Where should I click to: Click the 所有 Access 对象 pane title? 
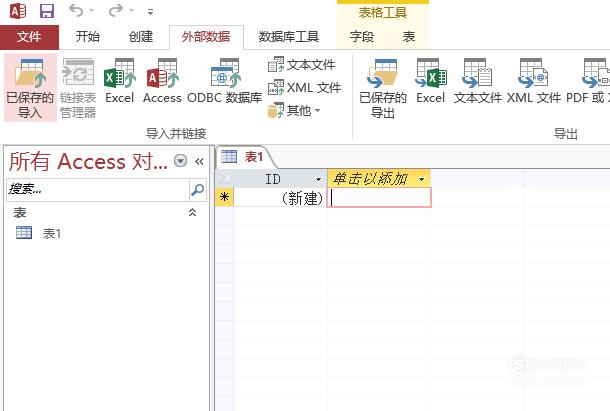pos(88,161)
